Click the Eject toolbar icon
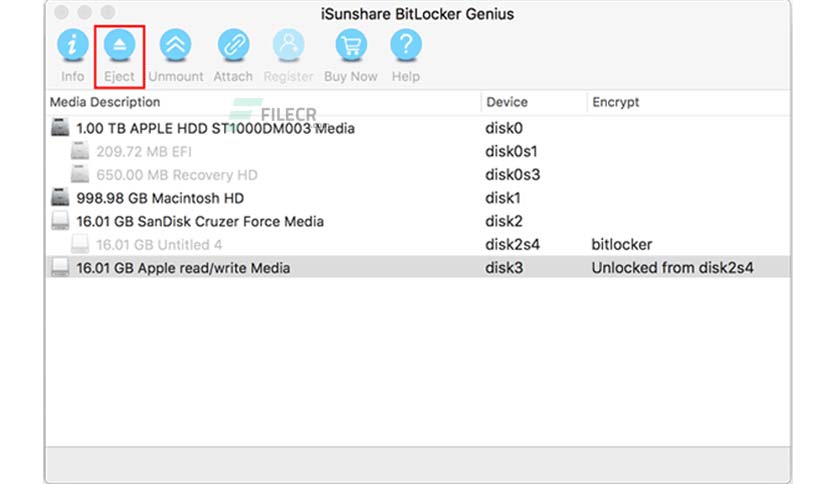The height and width of the screenshot is (484, 836). [x=119, y=45]
